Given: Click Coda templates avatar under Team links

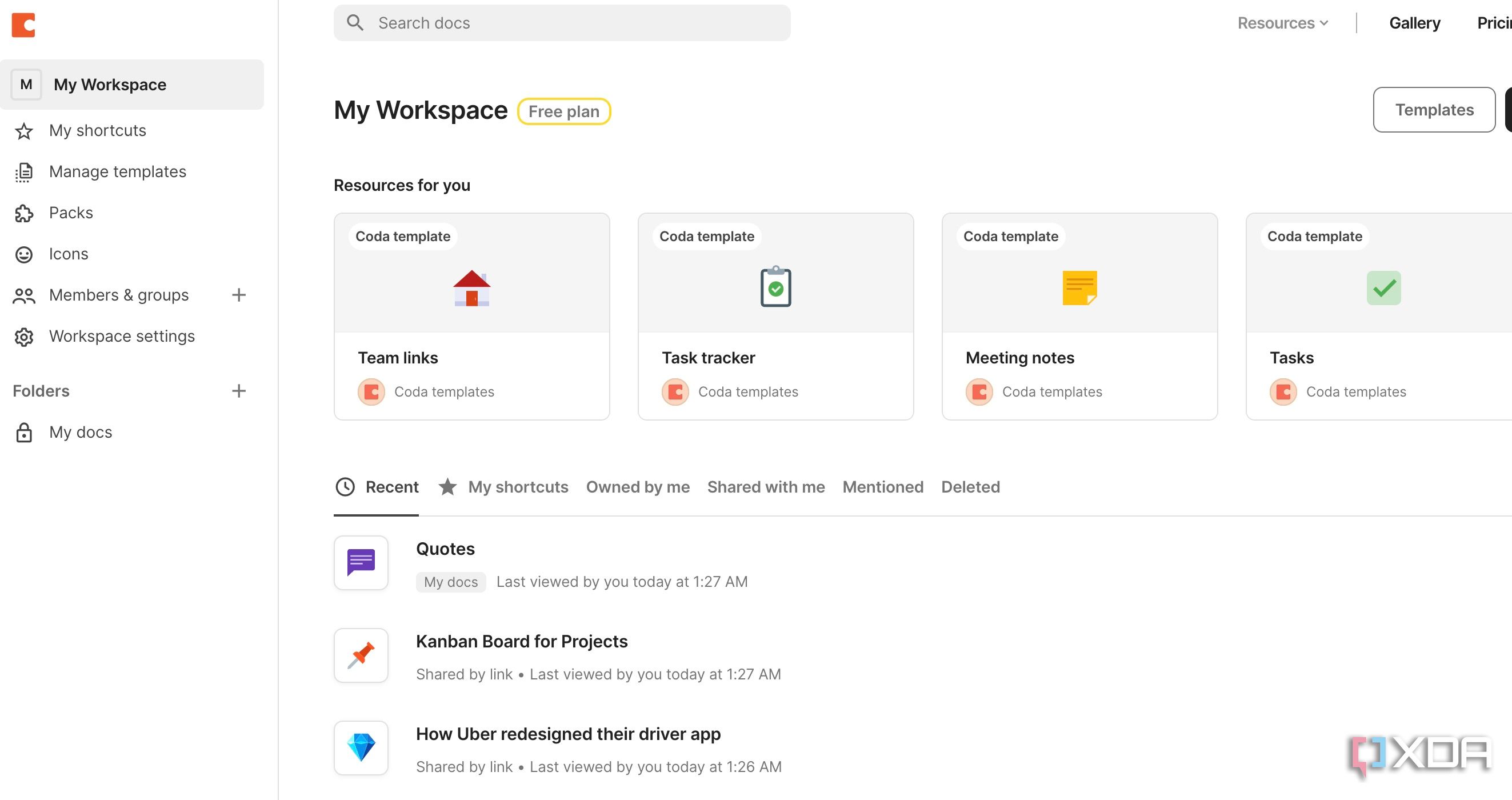Looking at the screenshot, I should click(371, 391).
